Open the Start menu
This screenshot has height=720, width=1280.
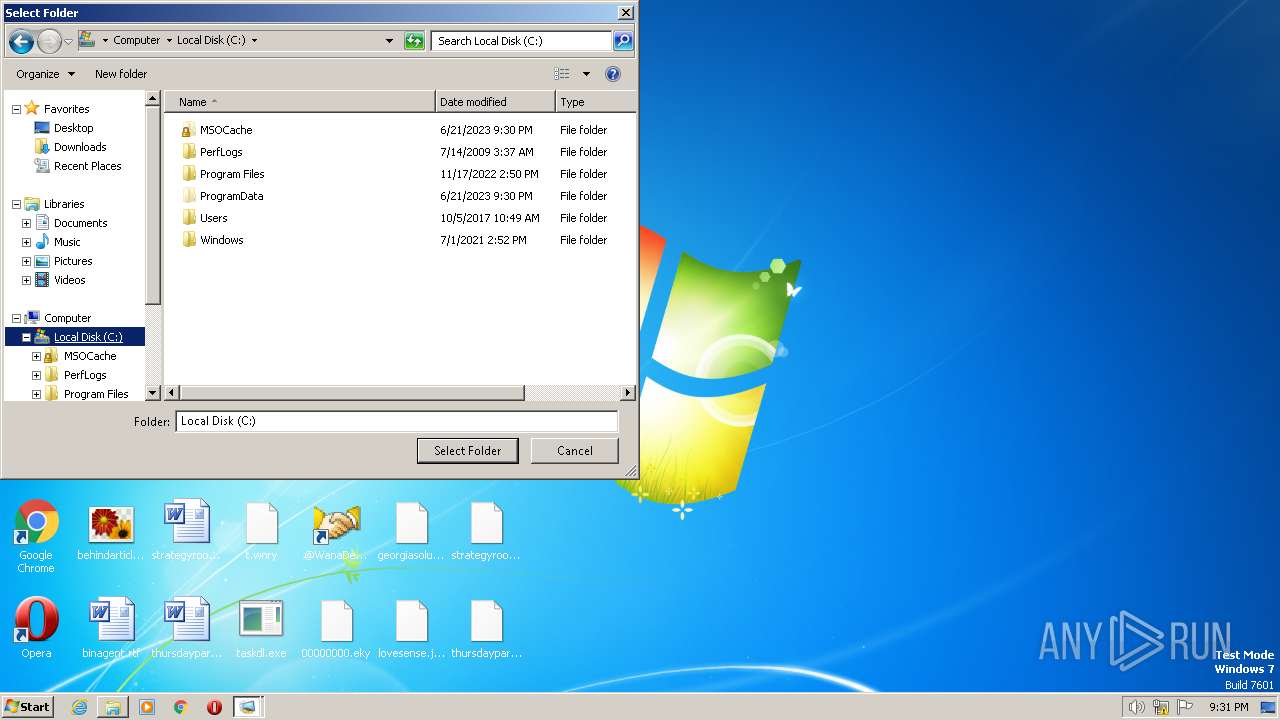[28, 707]
